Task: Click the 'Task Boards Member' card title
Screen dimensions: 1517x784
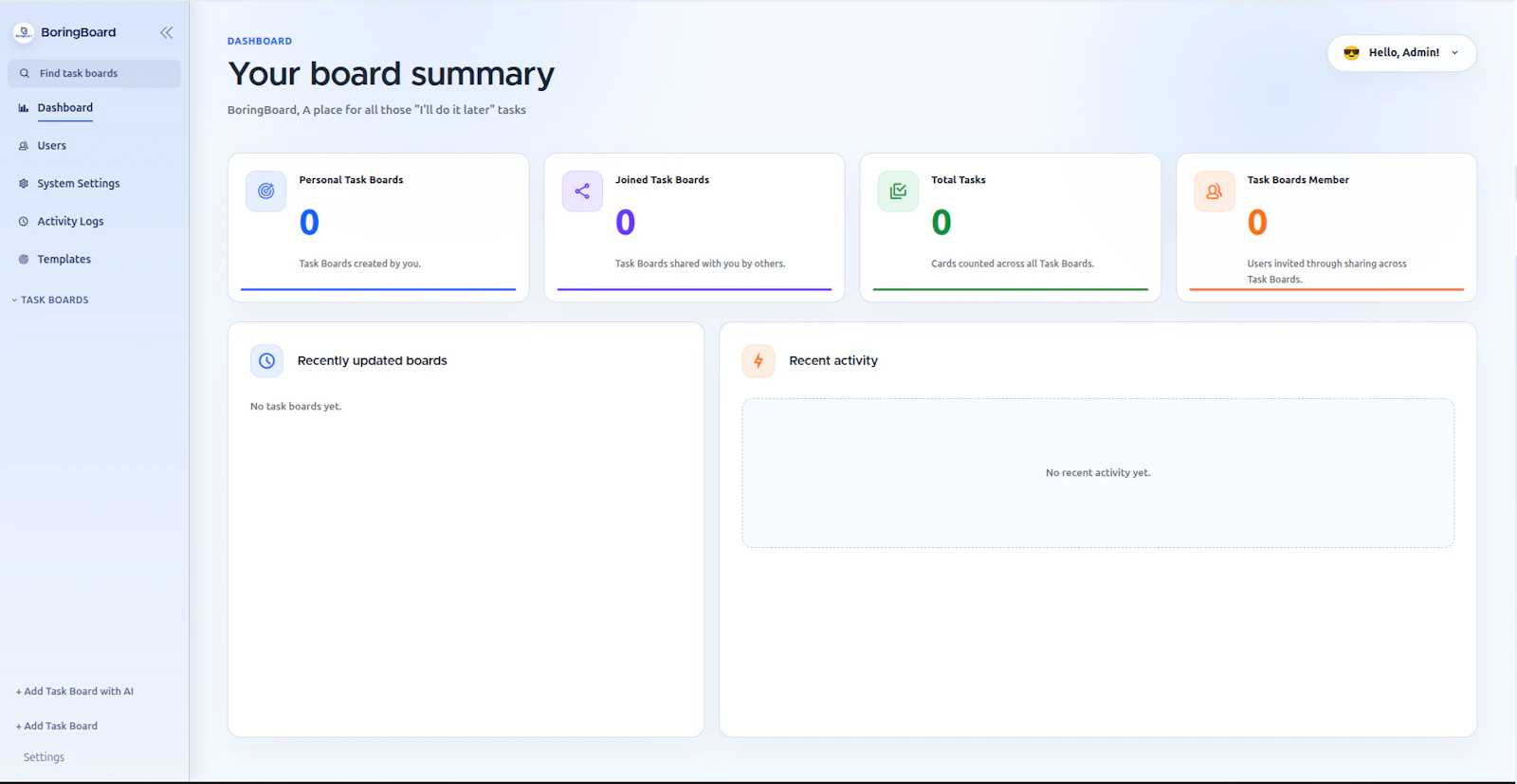Action: 1299,180
